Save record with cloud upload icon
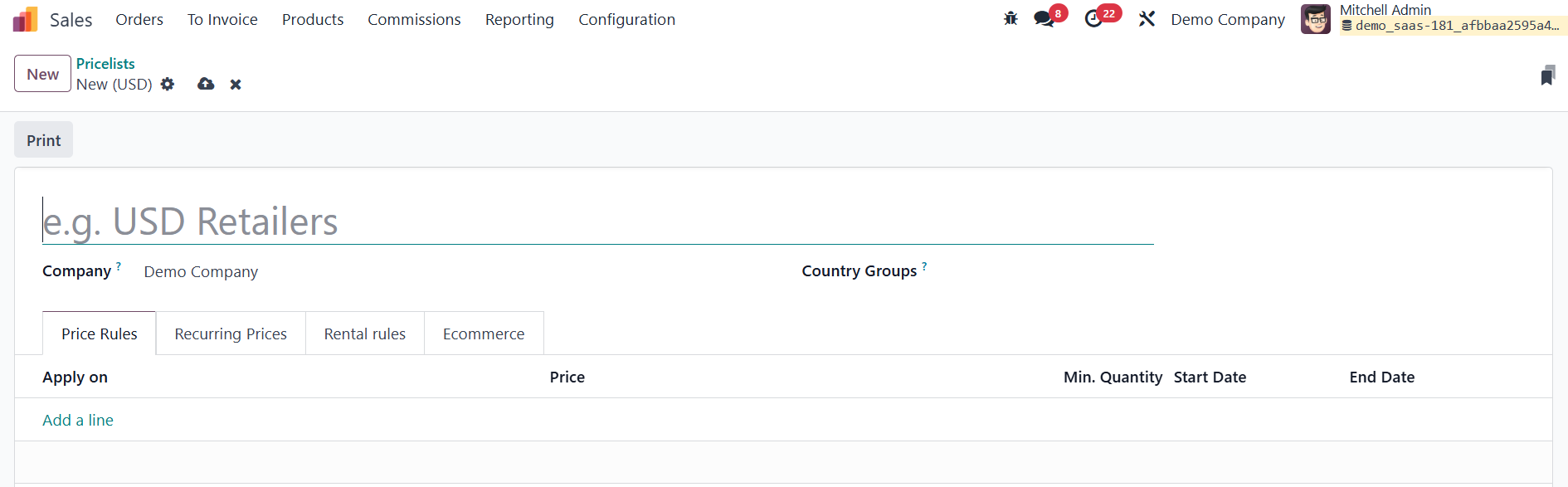 206,85
